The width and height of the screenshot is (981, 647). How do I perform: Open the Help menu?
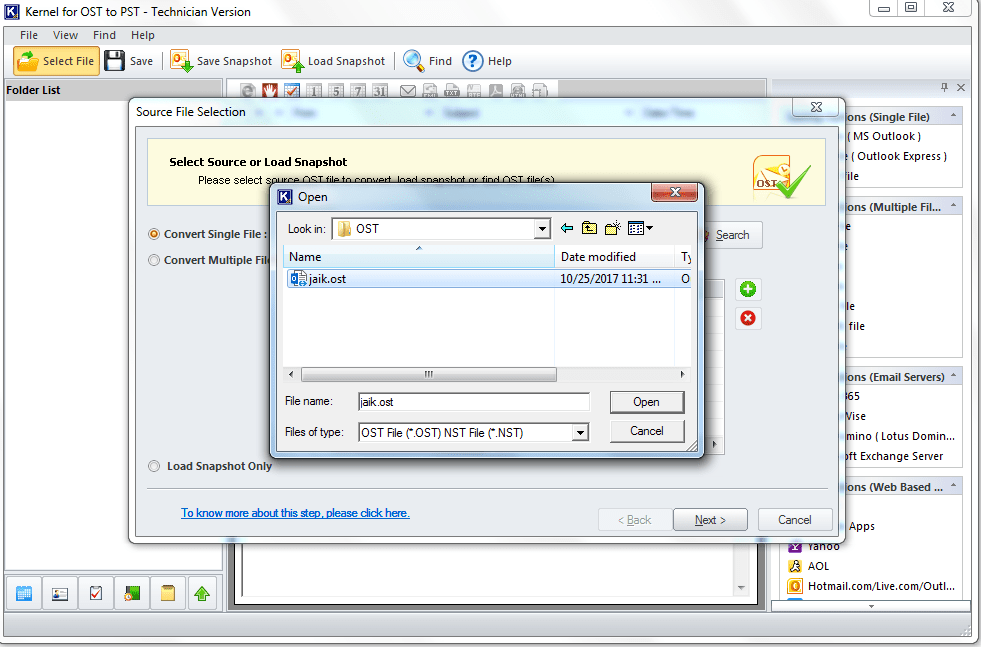tap(143, 35)
